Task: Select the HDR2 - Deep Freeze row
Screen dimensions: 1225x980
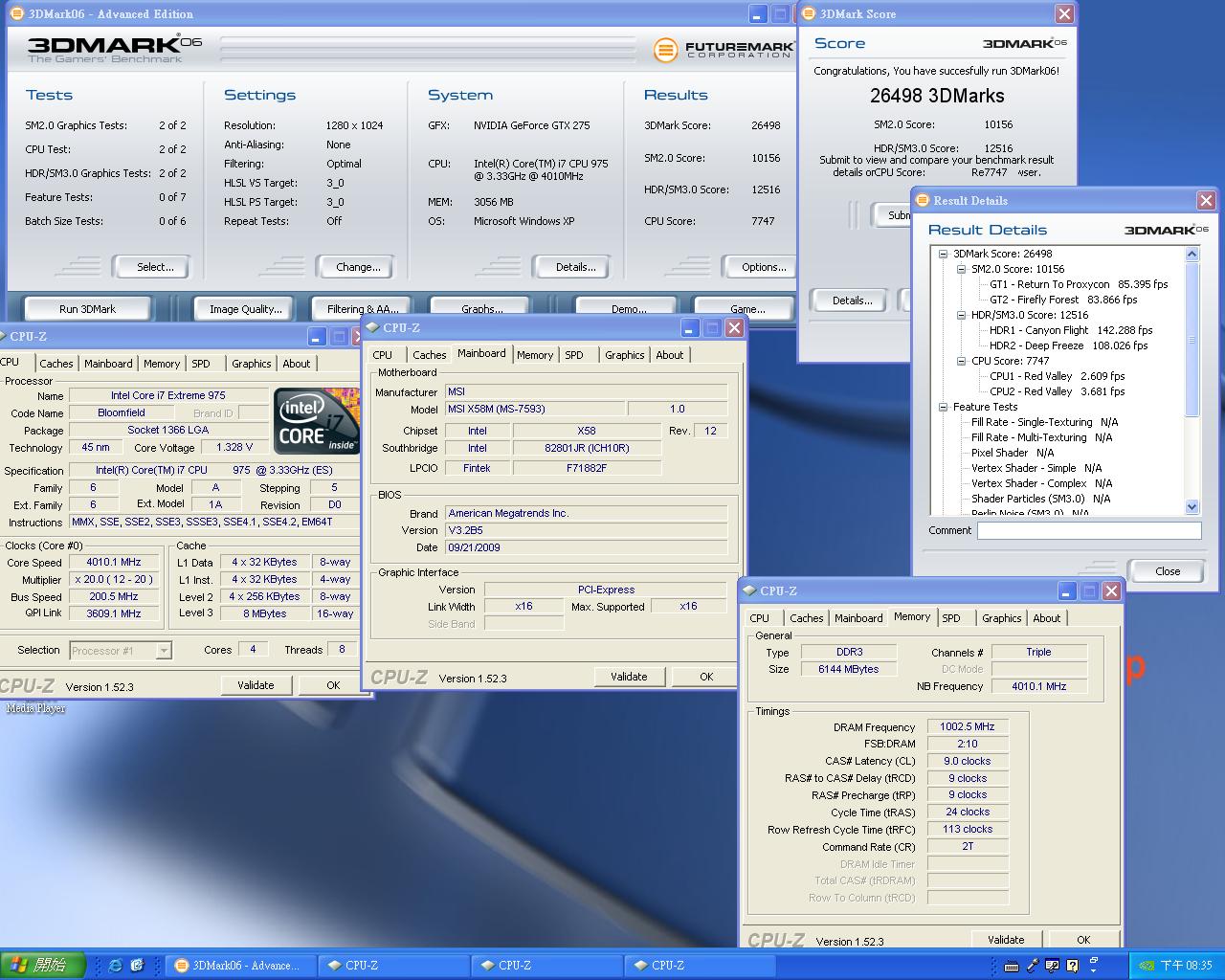Action: pyautogui.click(x=1068, y=345)
